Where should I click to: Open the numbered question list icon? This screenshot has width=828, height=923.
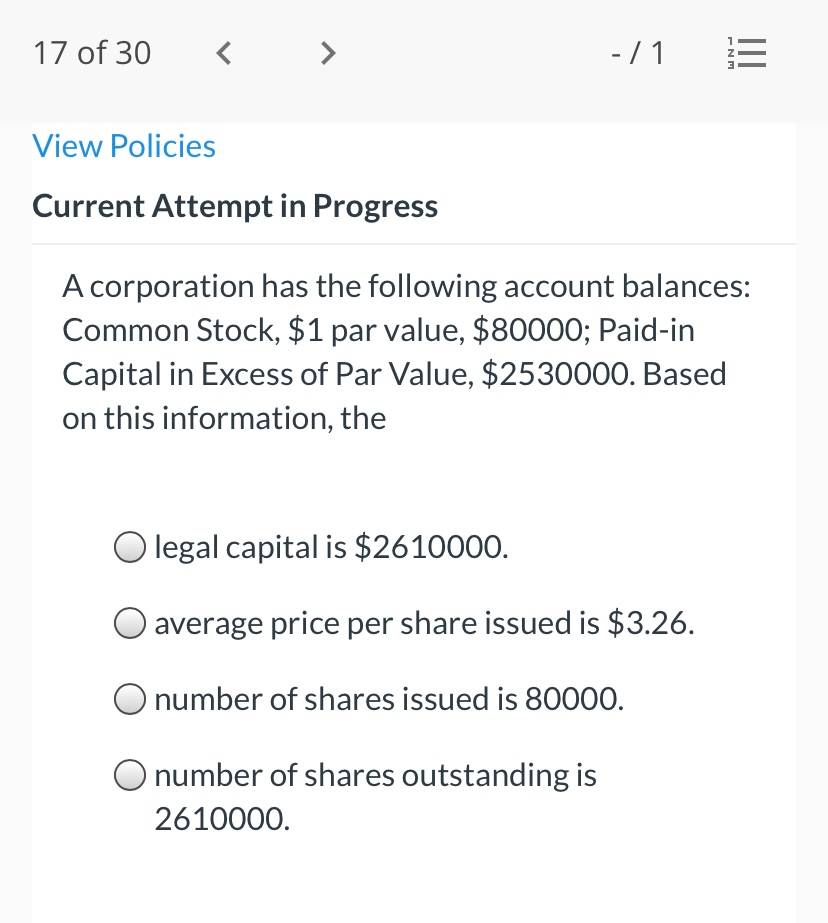[x=746, y=53]
